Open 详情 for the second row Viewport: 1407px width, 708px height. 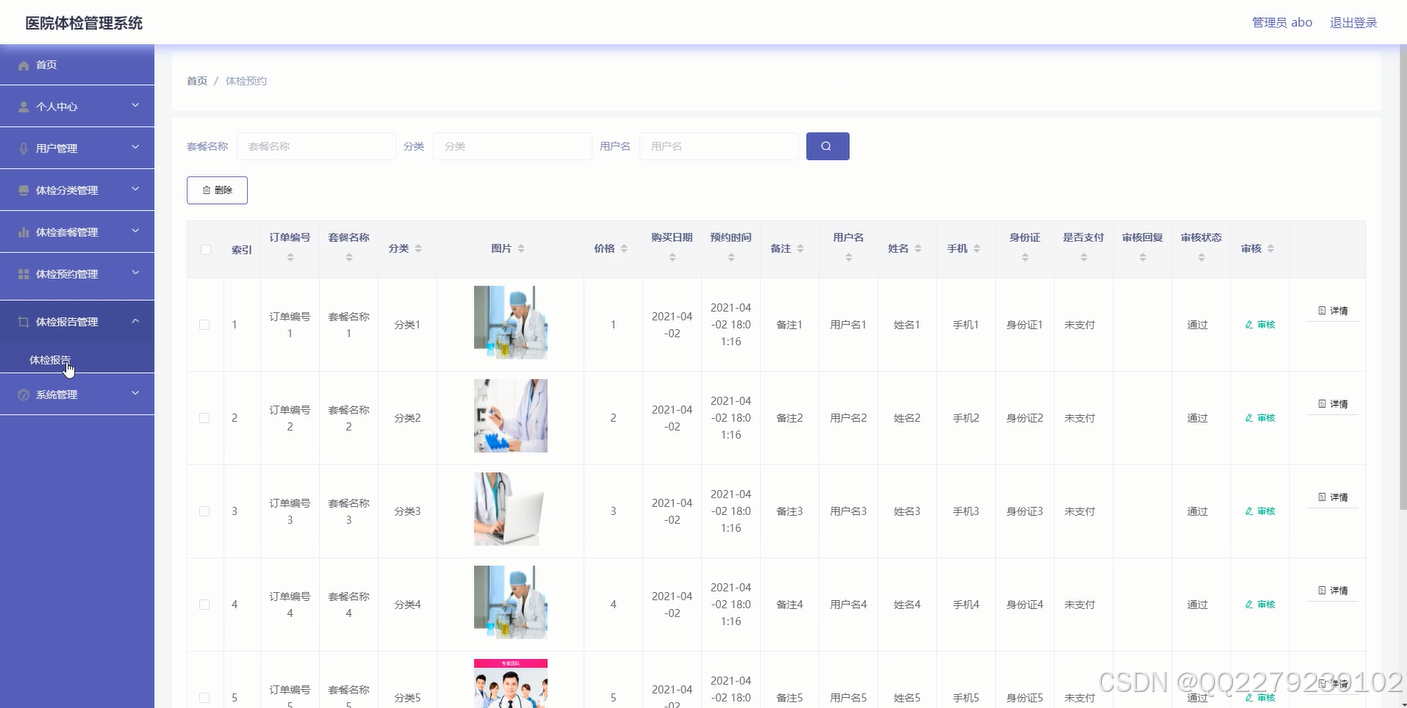click(x=1331, y=403)
